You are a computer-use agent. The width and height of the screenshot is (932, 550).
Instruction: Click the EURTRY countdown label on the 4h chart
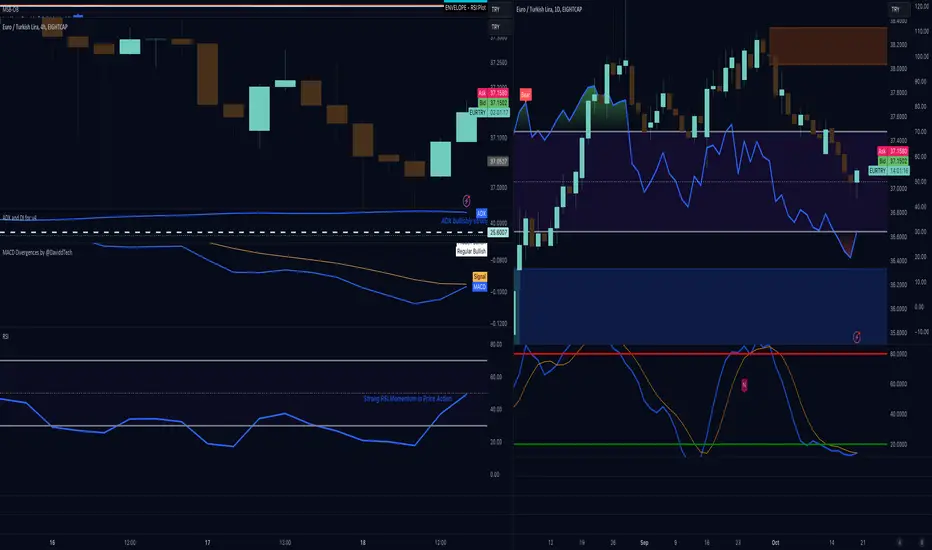click(x=489, y=112)
